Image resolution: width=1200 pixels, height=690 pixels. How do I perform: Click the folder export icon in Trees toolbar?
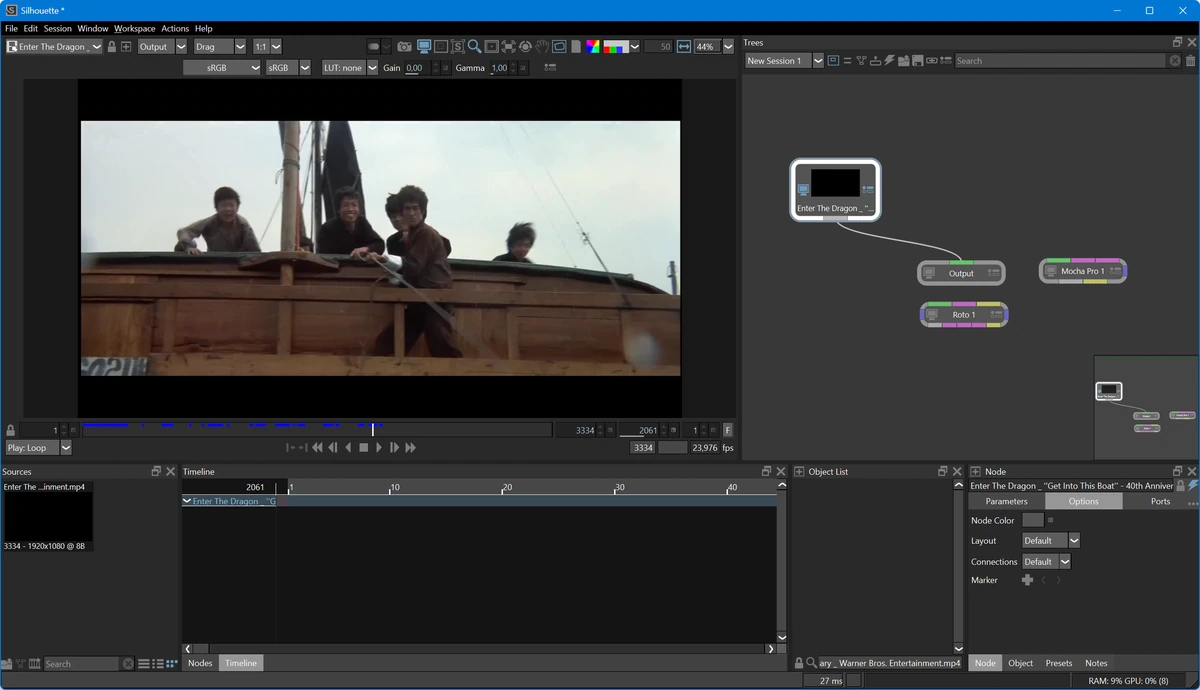click(x=903, y=61)
